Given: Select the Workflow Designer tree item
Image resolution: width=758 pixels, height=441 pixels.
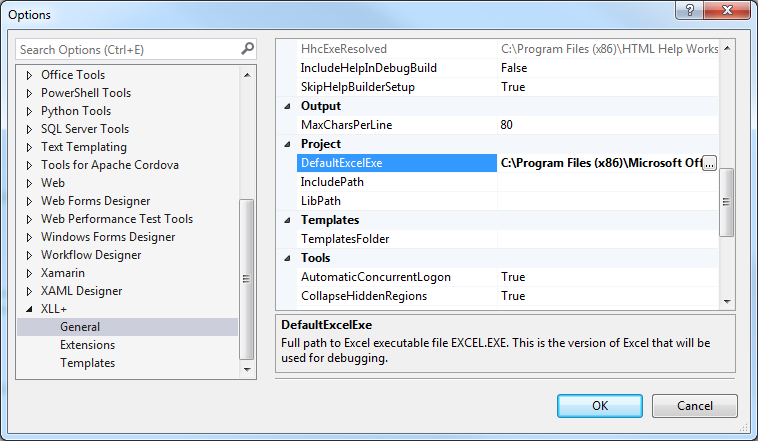Looking at the screenshot, I should tap(91, 255).
